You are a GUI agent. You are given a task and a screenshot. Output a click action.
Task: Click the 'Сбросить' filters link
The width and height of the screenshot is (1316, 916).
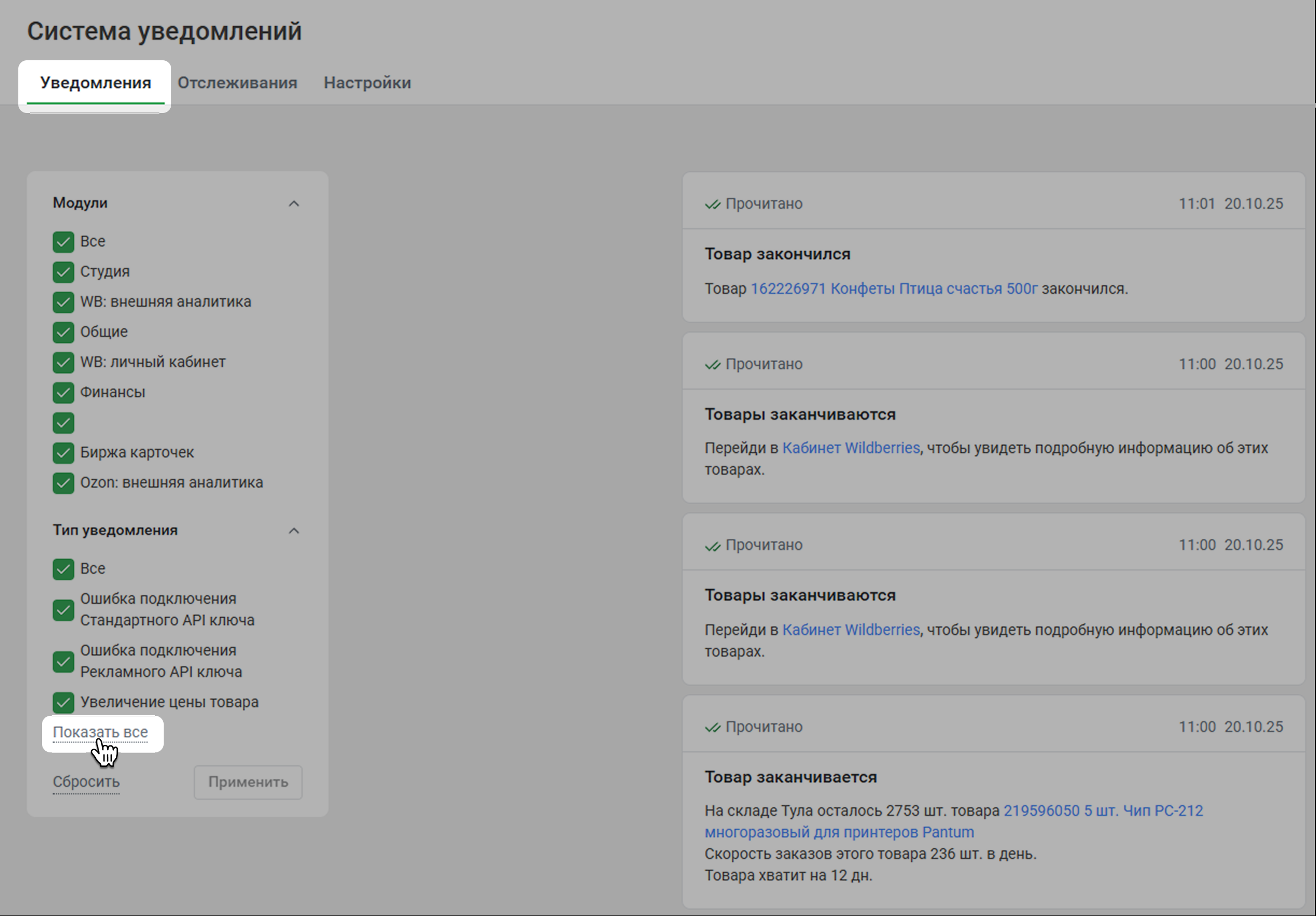click(86, 782)
